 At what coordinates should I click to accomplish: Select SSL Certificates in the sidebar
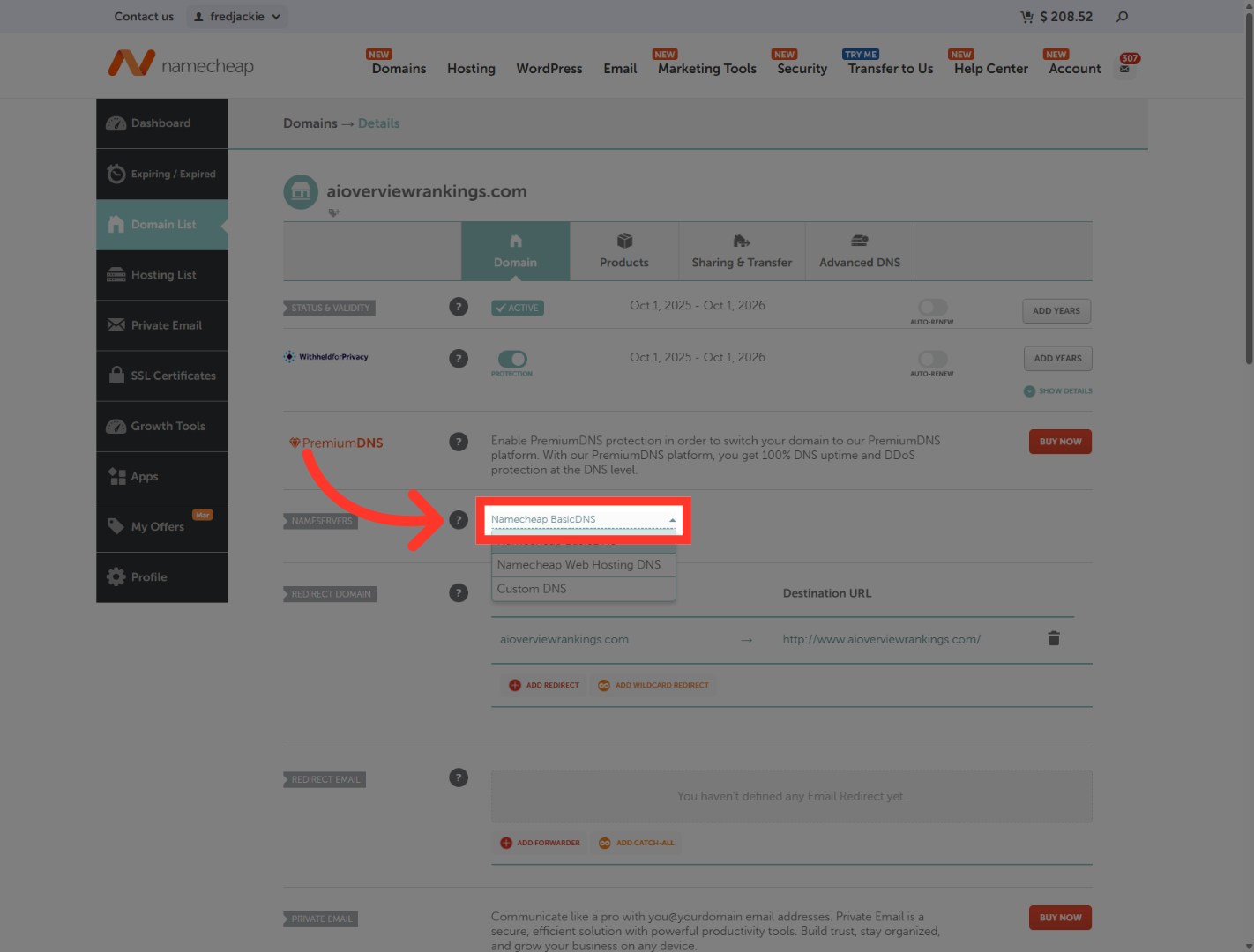coord(173,376)
